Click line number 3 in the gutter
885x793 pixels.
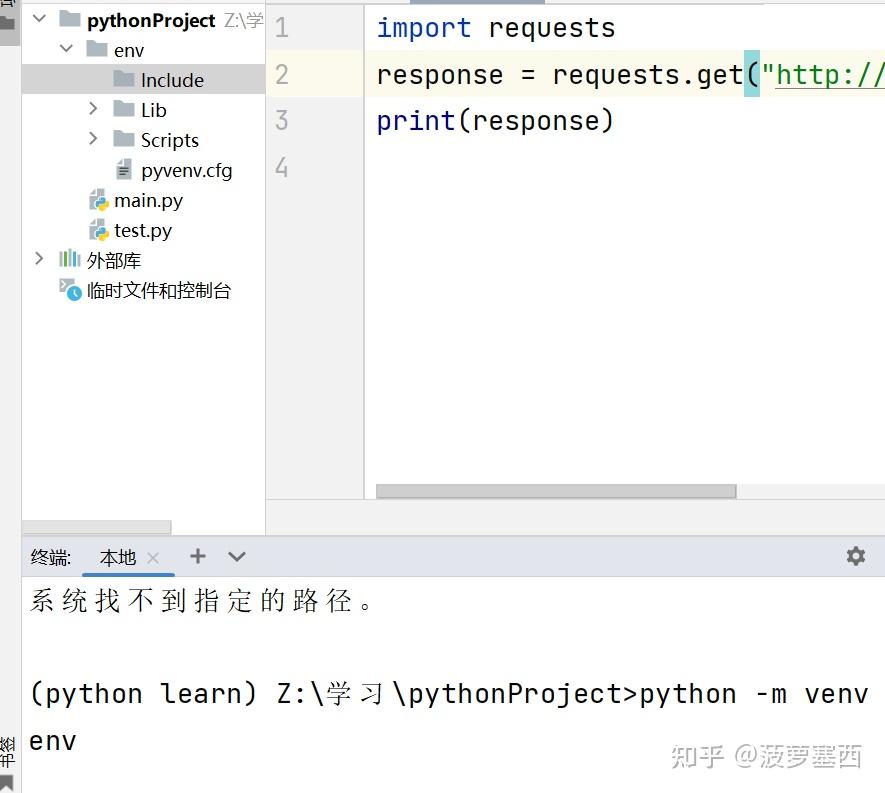pos(281,120)
